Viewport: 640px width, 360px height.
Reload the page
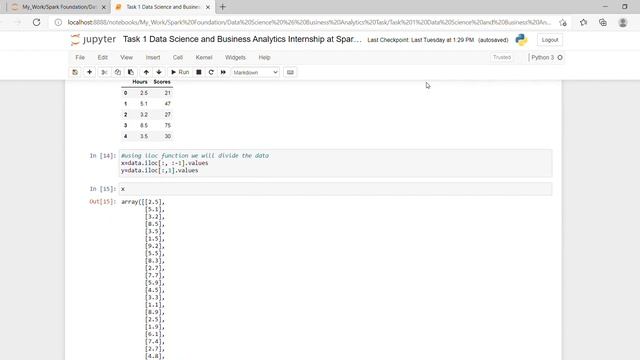36,22
